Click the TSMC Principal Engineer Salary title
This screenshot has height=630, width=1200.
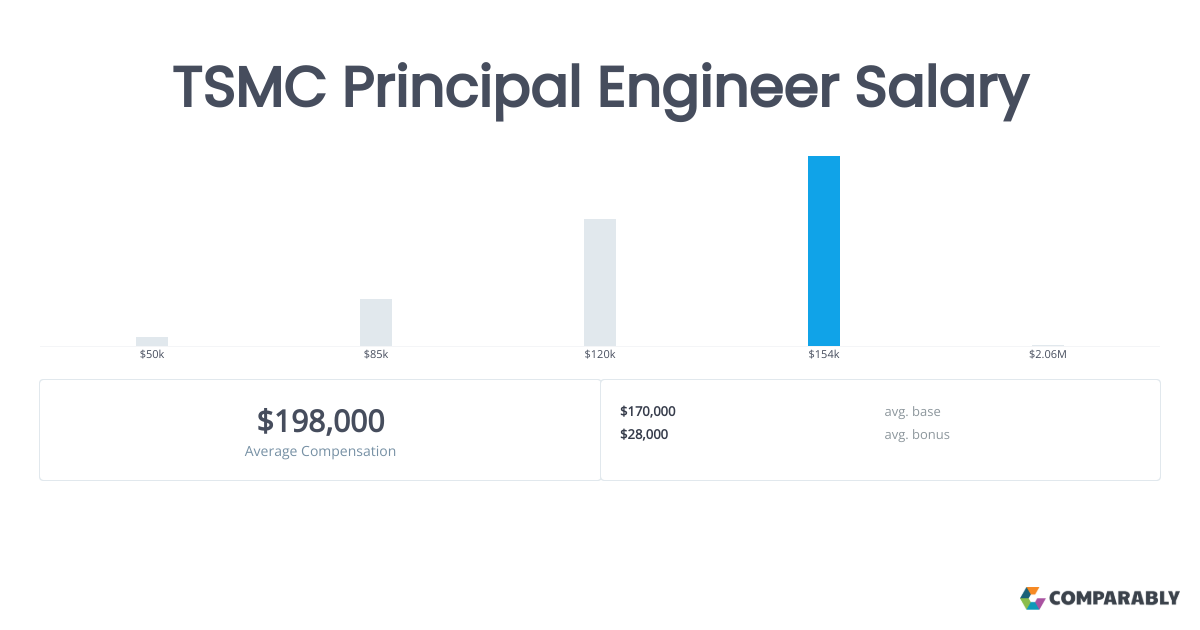tap(600, 88)
